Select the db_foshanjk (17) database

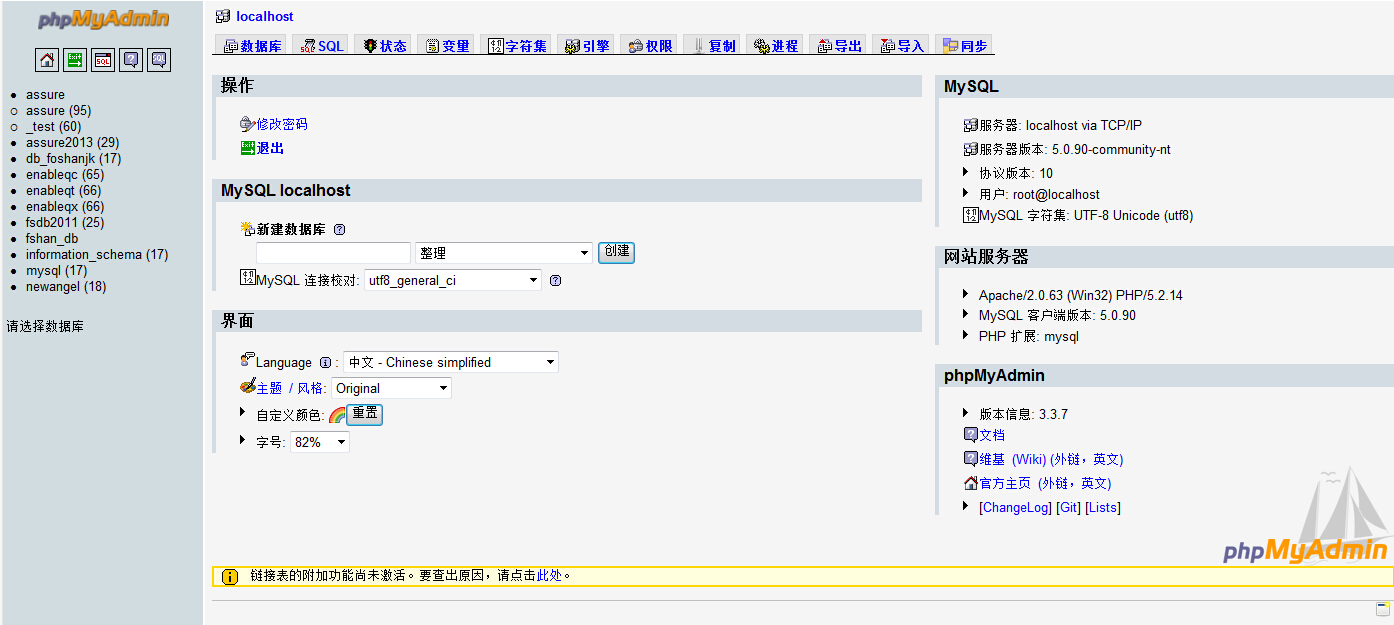[73, 159]
